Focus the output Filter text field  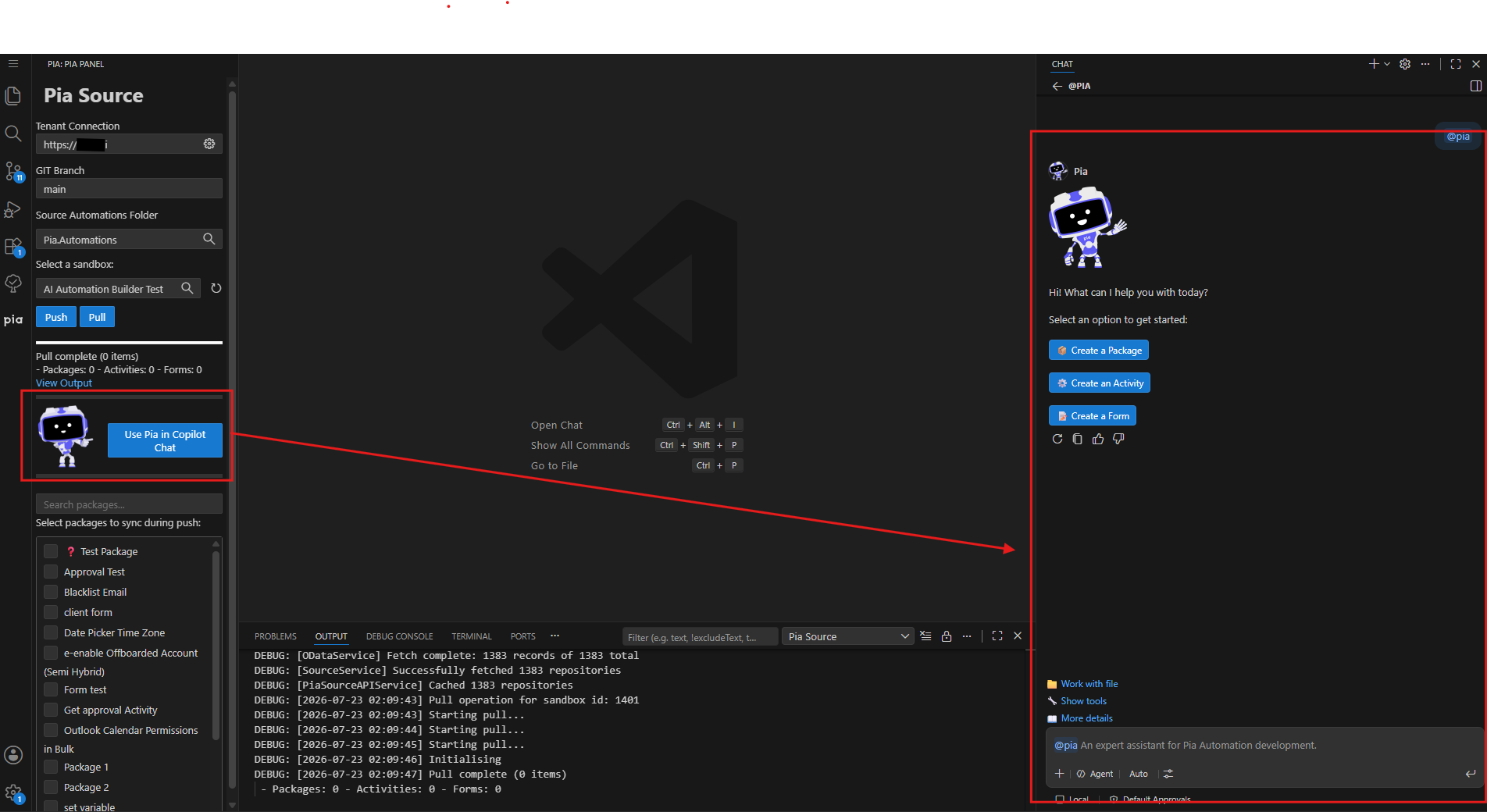coord(700,637)
